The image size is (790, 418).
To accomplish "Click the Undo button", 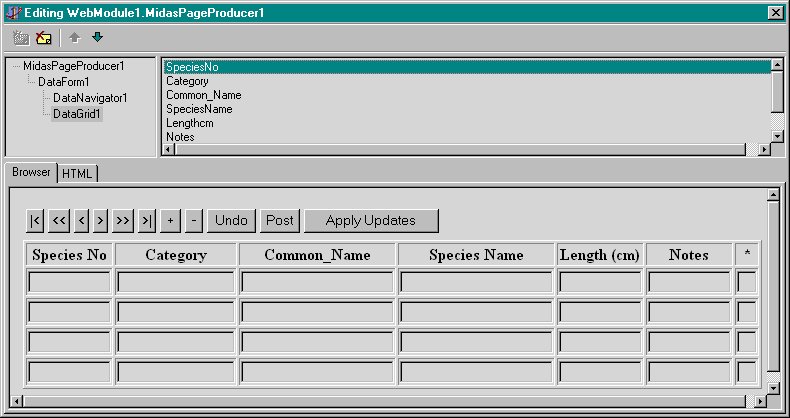I will click(x=231, y=220).
